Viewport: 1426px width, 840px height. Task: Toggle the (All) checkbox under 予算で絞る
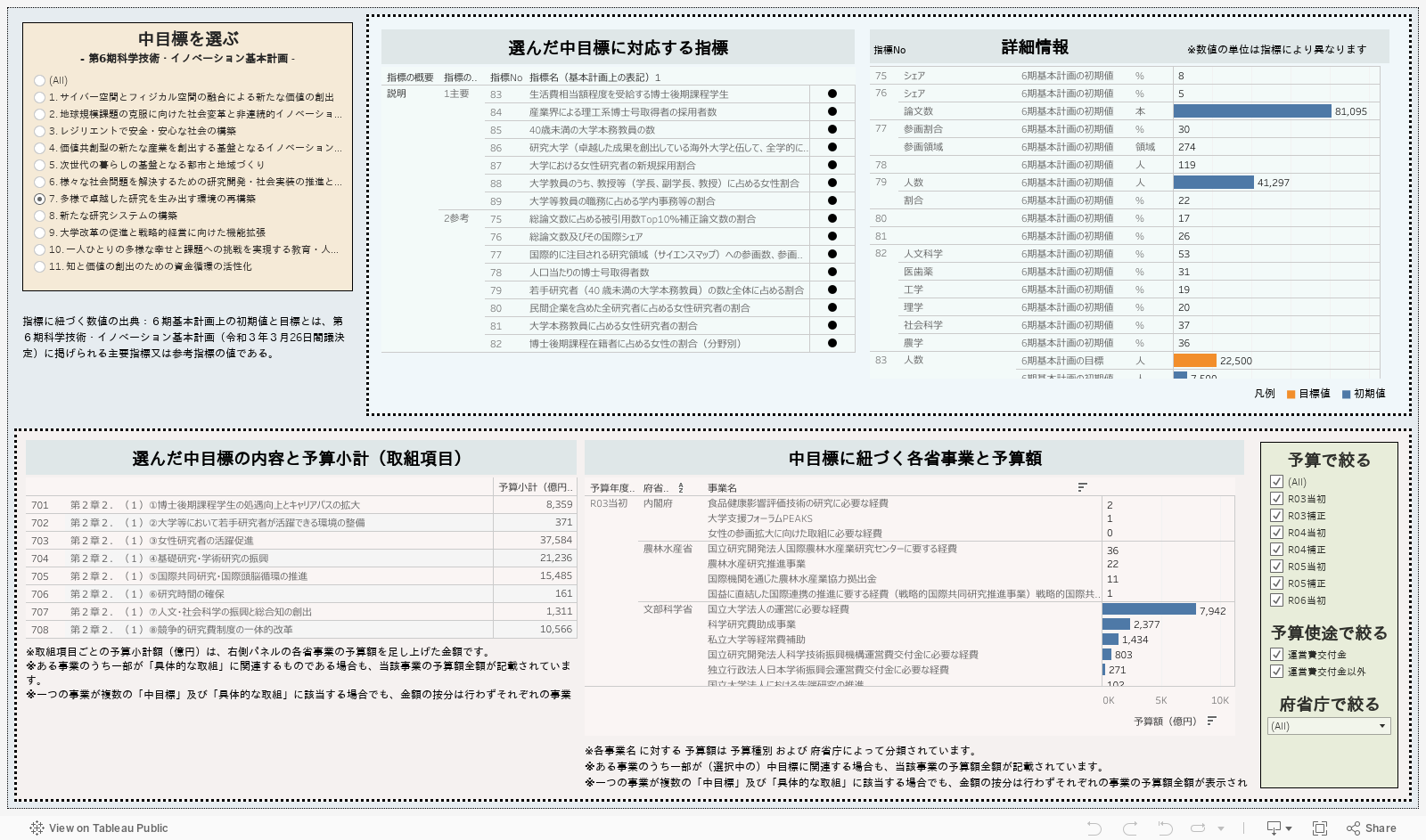tap(1276, 482)
